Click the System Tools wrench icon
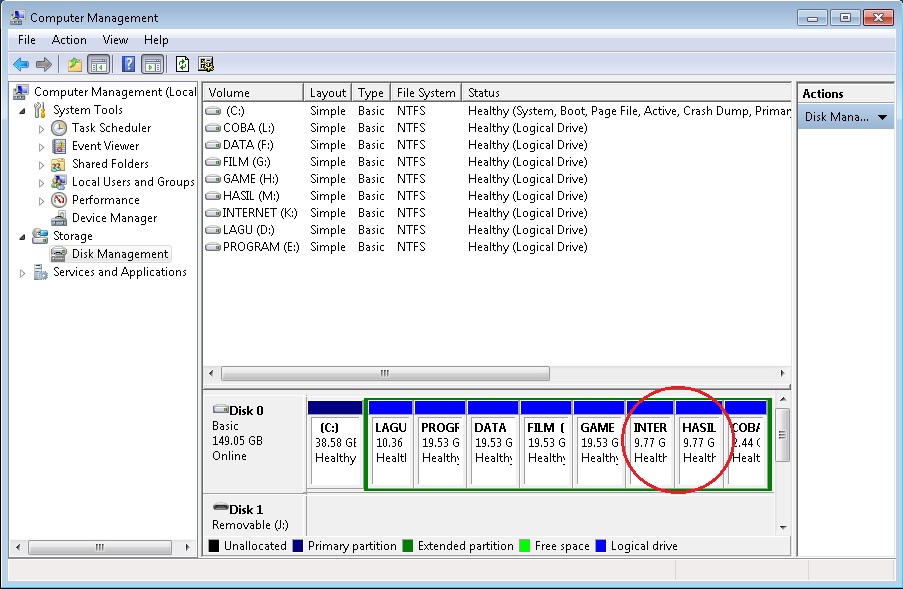The image size is (903, 589). [x=39, y=109]
